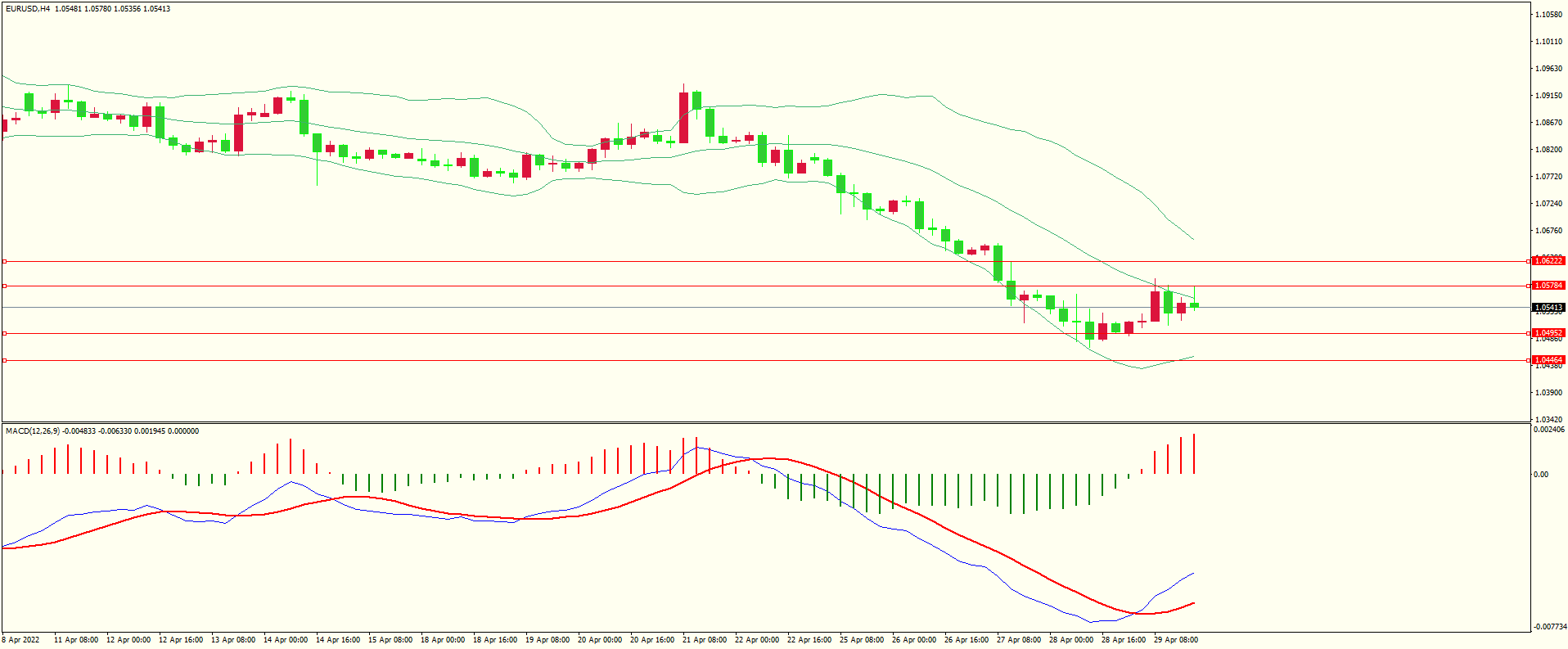Select the 21 Apr 08:00 time label
The width and height of the screenshot is (1568, 649).
point(705,640)
